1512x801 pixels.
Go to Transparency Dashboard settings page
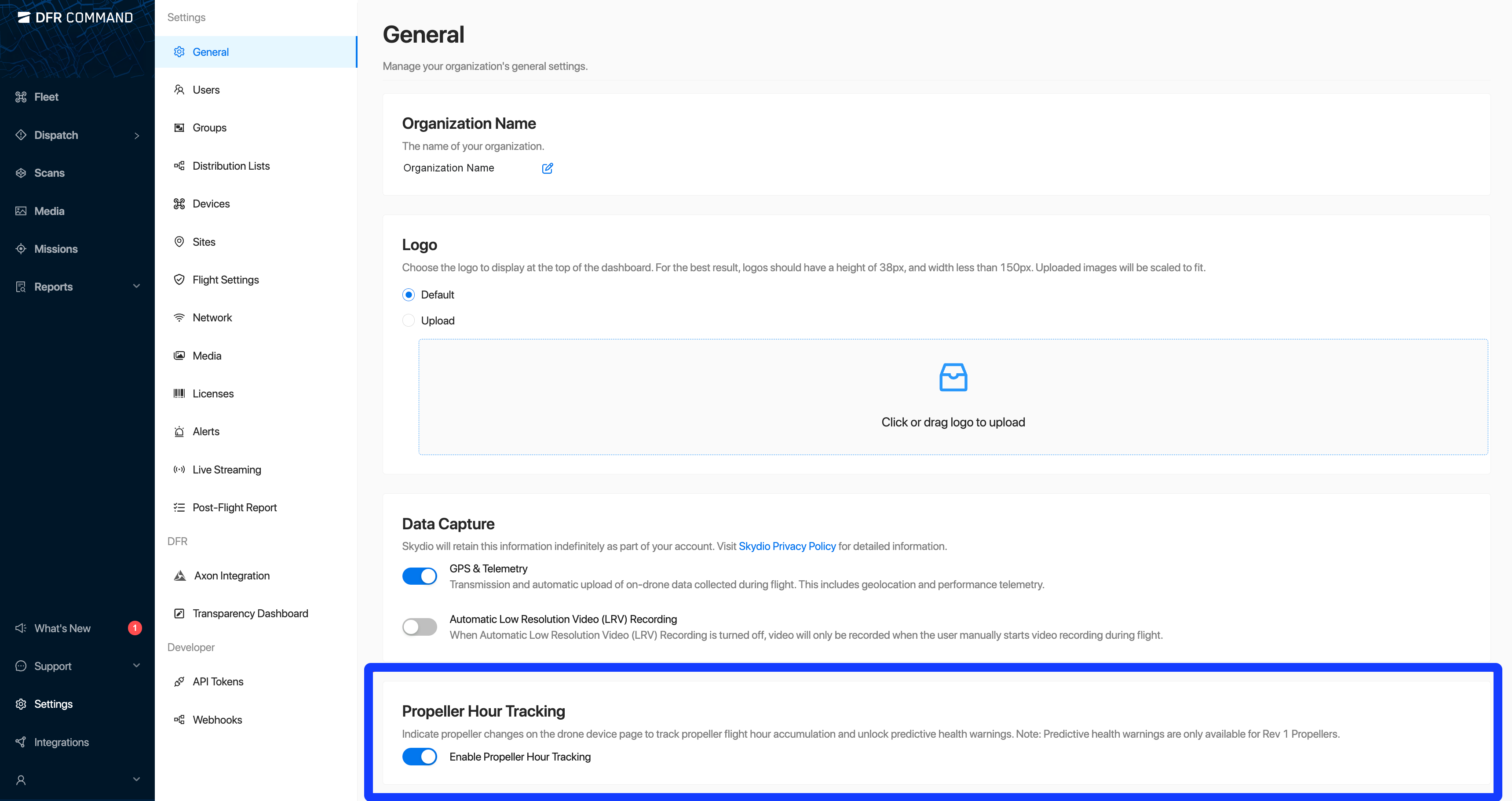[x=250, y=613]
